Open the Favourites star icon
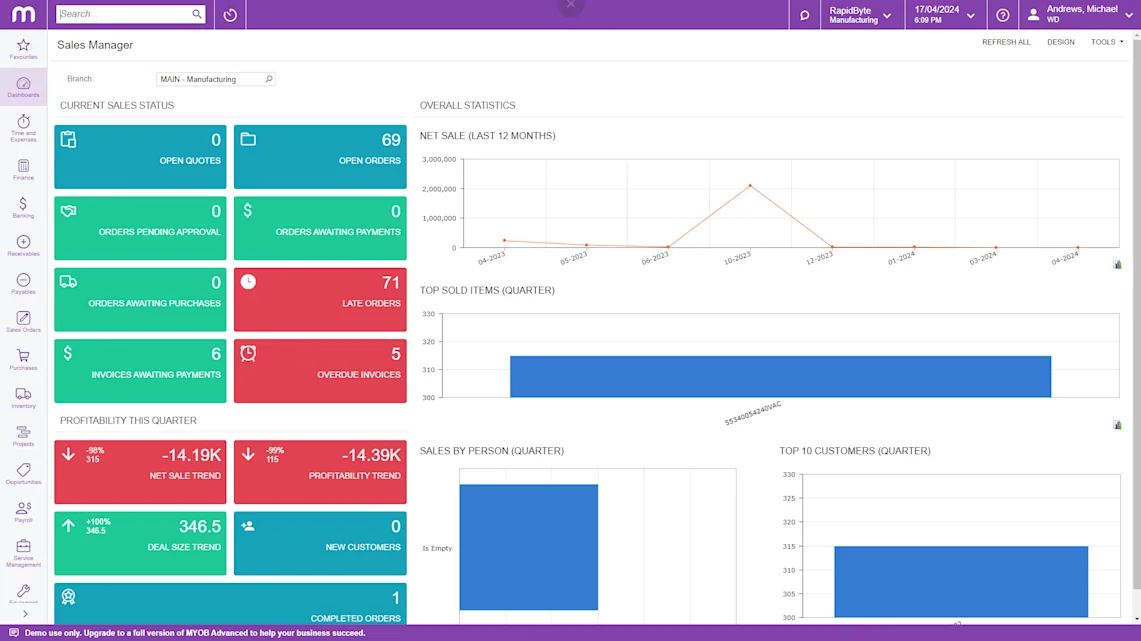This screenshot has width=1141, height=641. (x=23, y=46)
